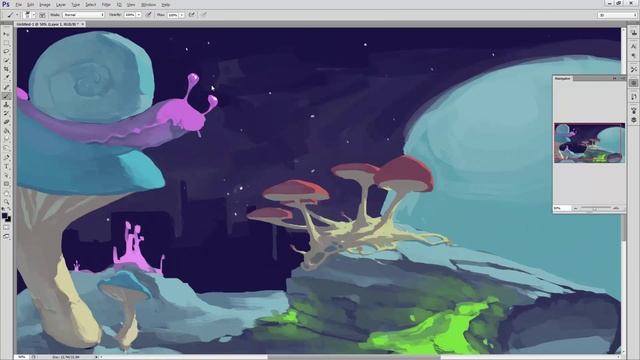The height and width of the screenshot is (360, 640).
Task: Select the Eyedropper tool
Action: 6,78
